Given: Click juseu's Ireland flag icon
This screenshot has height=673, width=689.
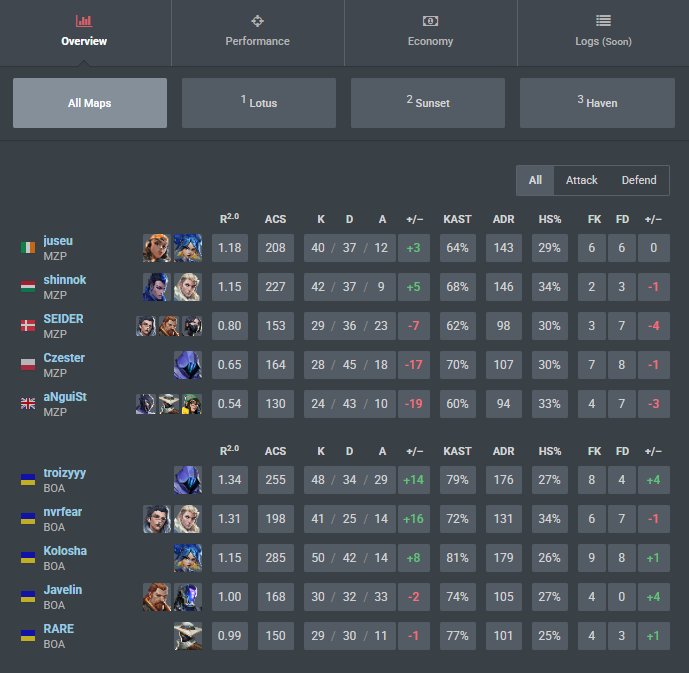Looking at the screenshot, I should point(28,248).
